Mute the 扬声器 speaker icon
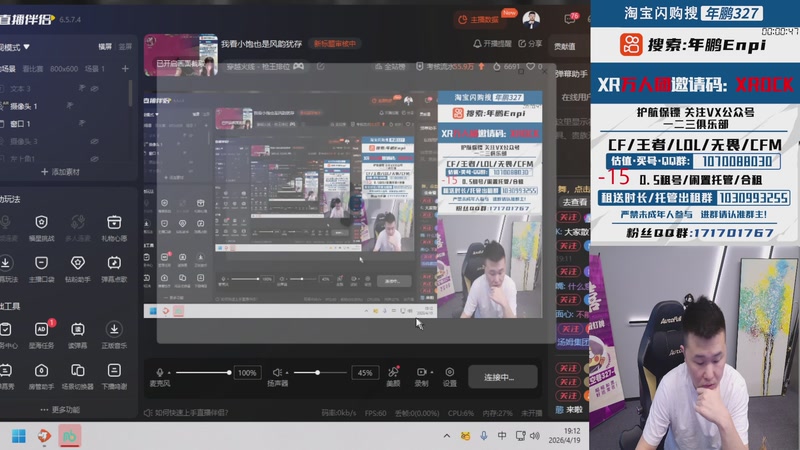 277,372
